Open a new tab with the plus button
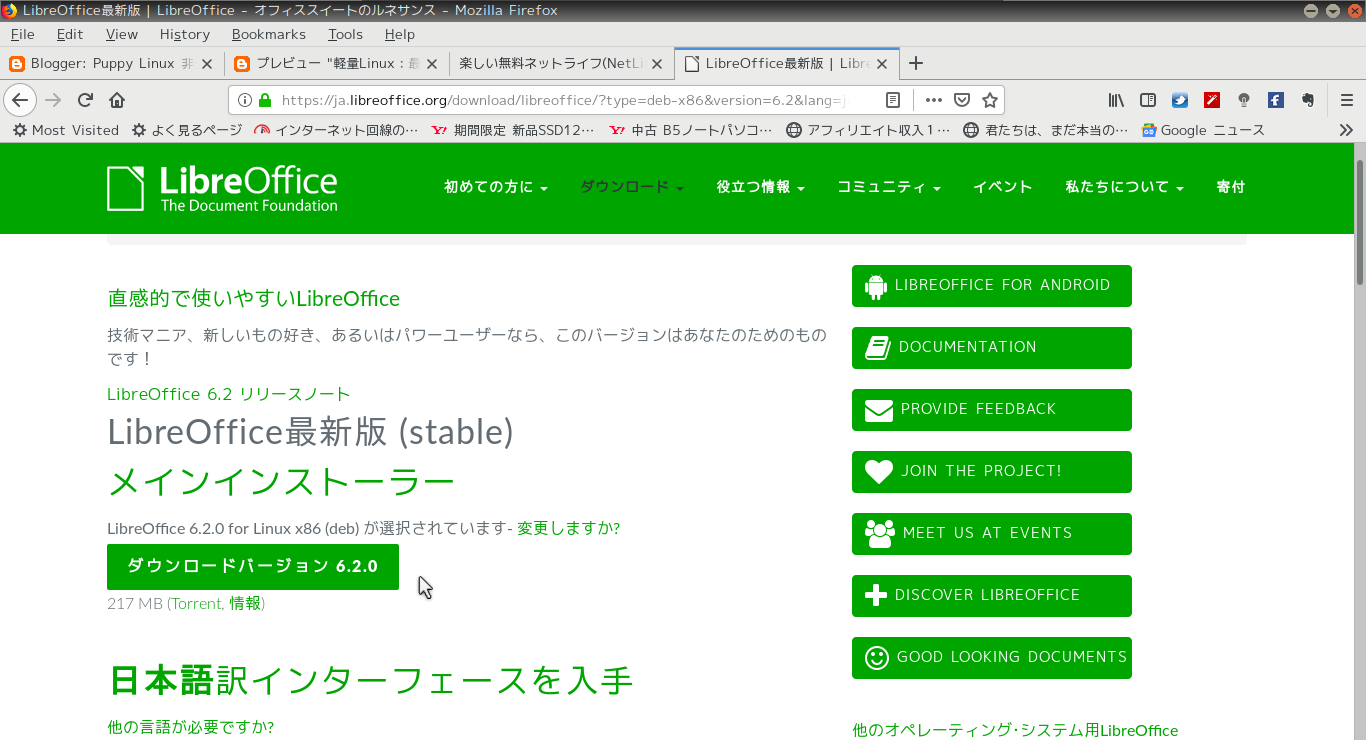This screenshot has height=740, width=1366. 915,63
